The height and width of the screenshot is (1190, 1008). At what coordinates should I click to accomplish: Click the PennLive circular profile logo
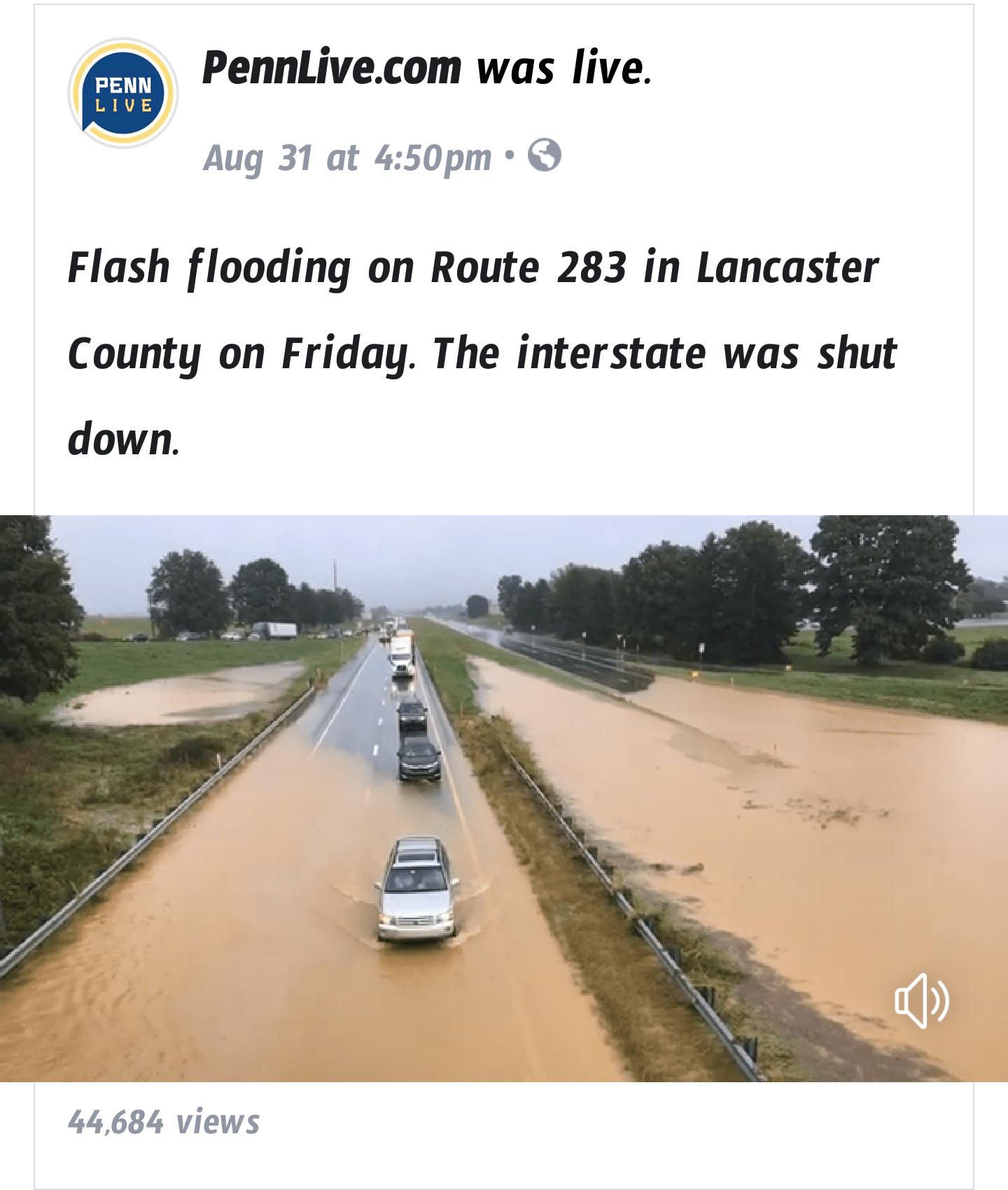click(123, 94)
